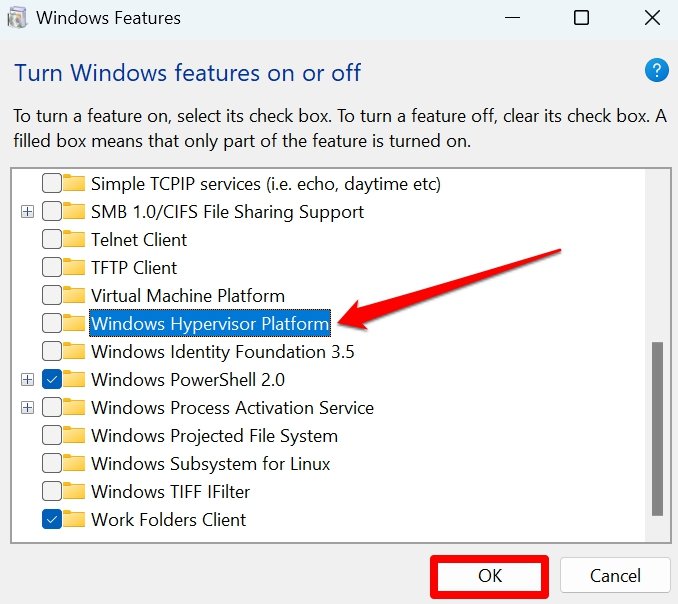The width and height of the screenshot is (678, 604).
Task: Expand Windows Process Activation Service node
Action: click(x=27, y=408)
